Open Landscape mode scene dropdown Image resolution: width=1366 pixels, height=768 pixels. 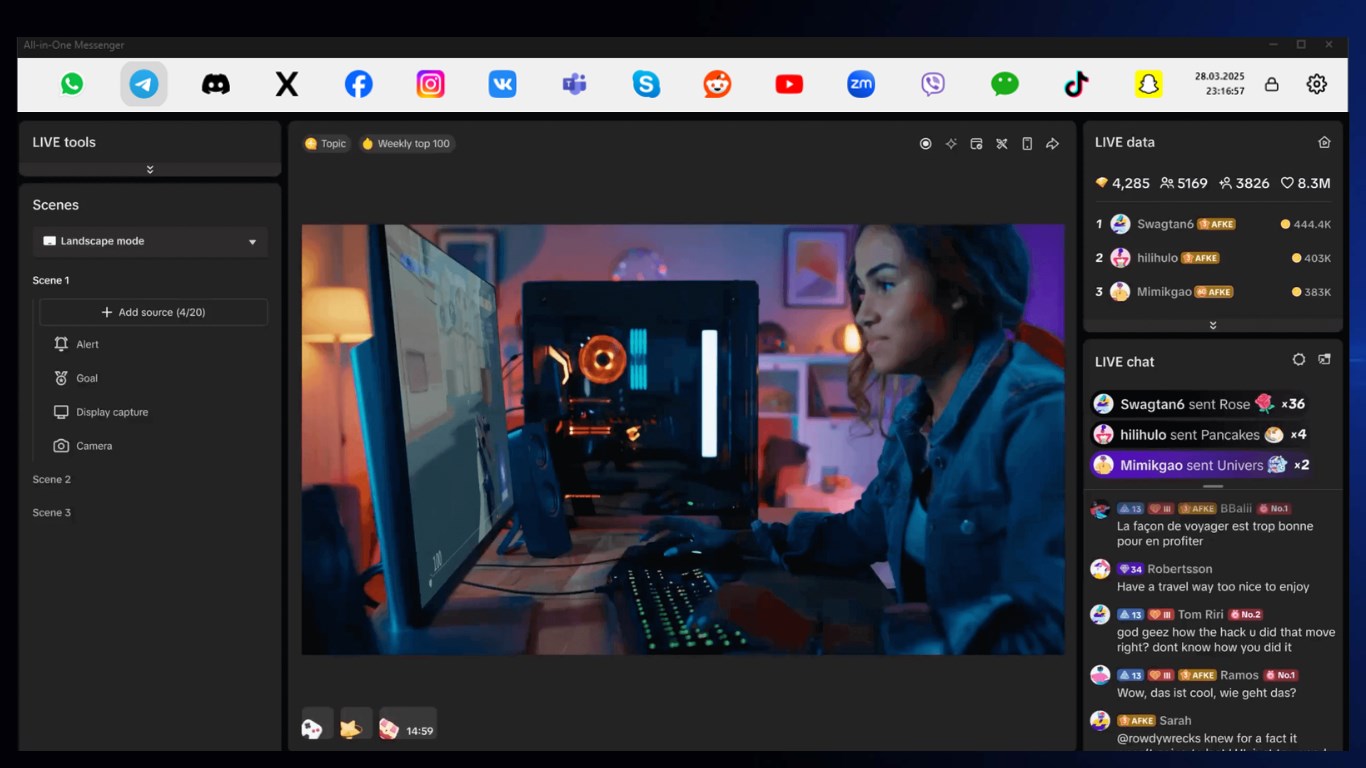click(x=149, y=241)
